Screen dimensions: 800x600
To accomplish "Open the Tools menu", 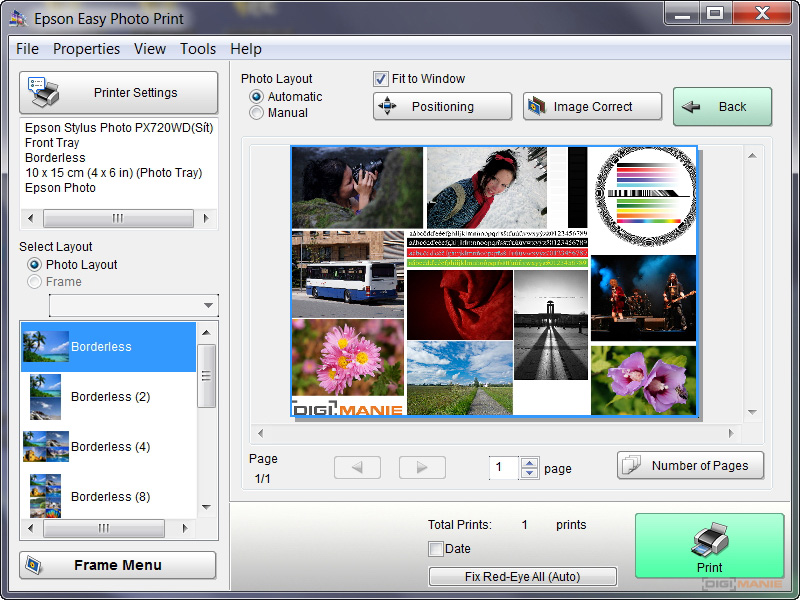I will pyautogui.click(x=198, y=49).
